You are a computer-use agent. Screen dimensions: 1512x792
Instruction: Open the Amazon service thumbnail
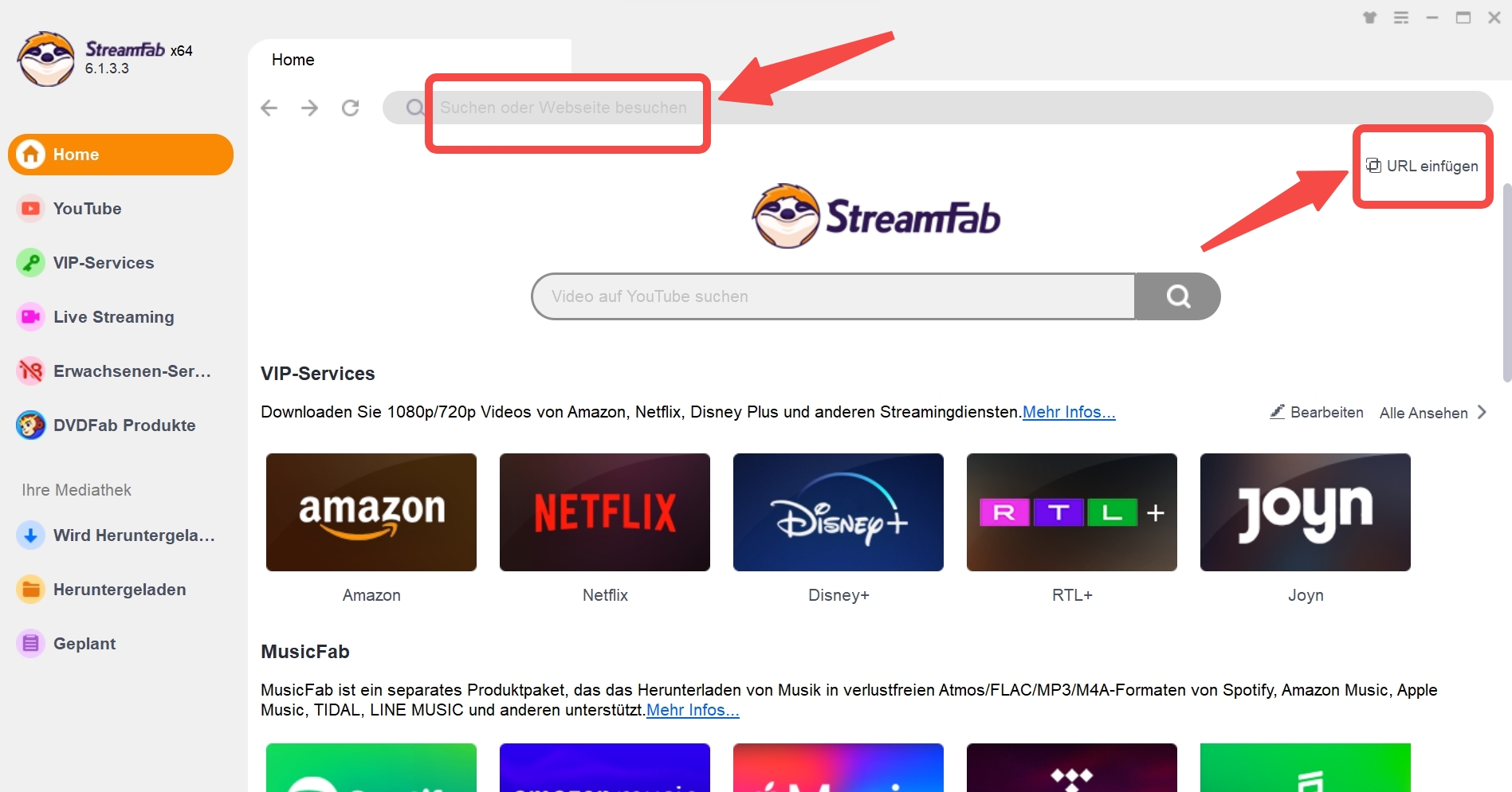(x=371, y=512)
